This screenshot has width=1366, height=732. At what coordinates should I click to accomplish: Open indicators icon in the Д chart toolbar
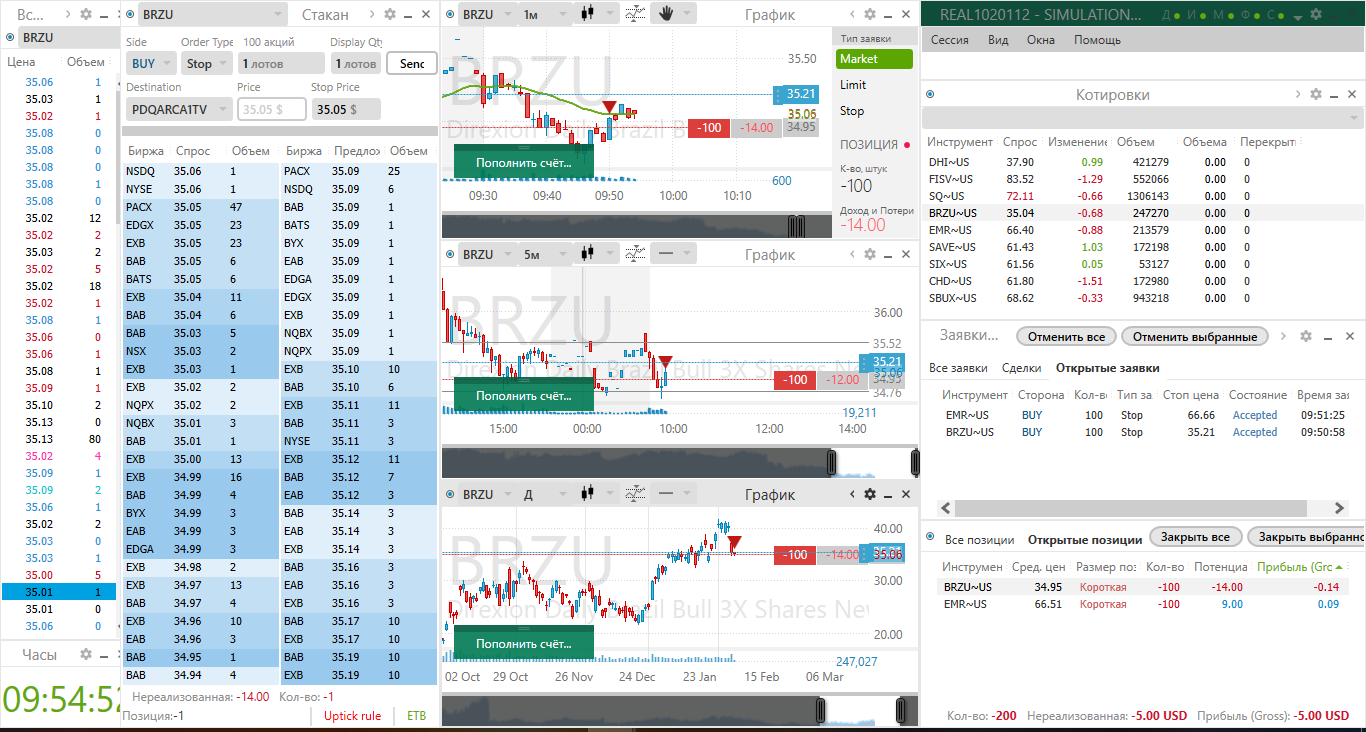(x=635, y=494)
